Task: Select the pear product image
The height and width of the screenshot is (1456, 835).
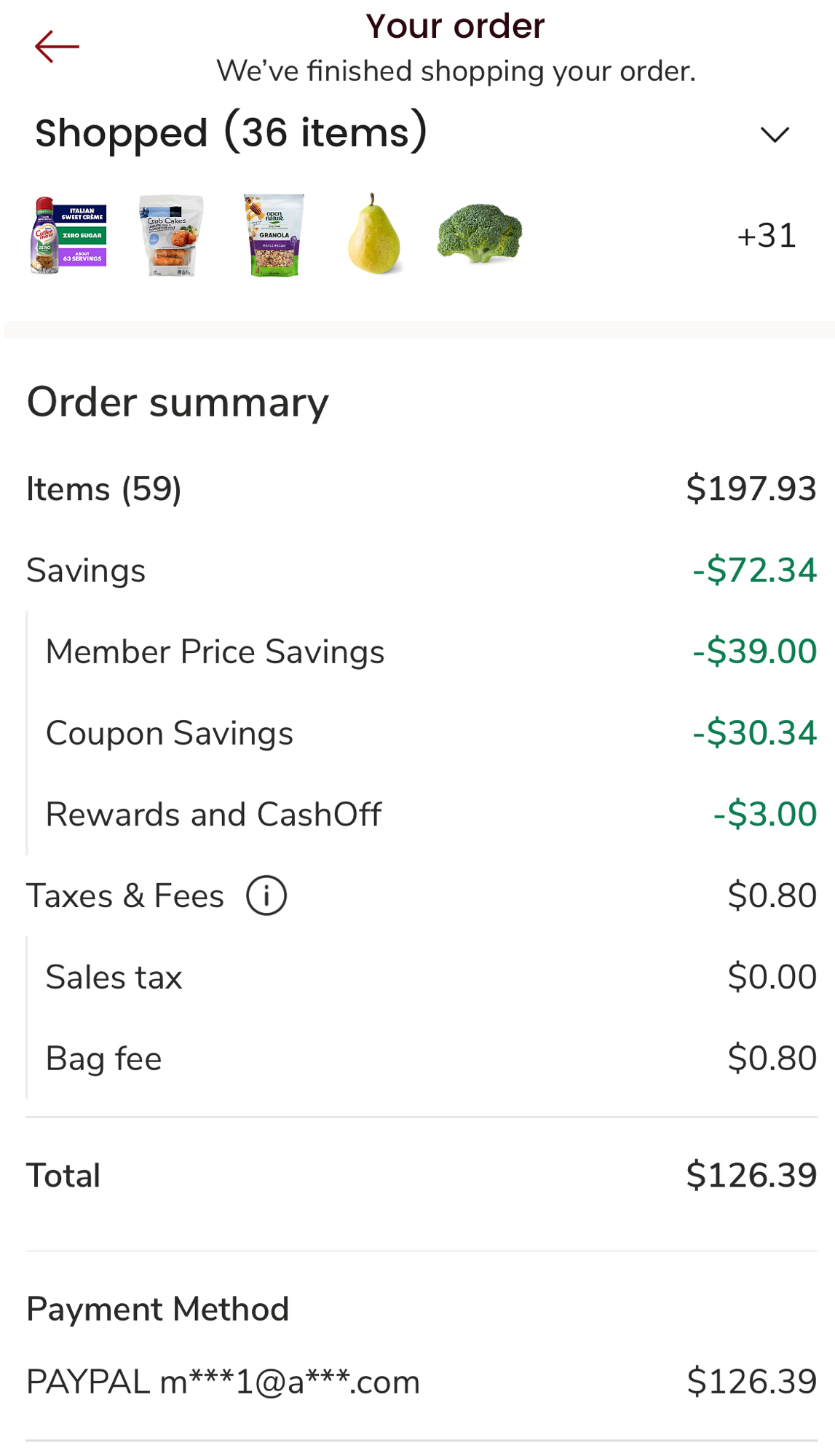Action: click(x=374, y=234)
